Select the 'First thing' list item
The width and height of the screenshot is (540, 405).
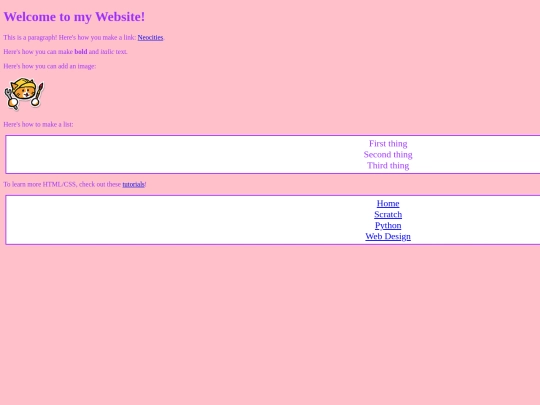click(x=388, y=144)
